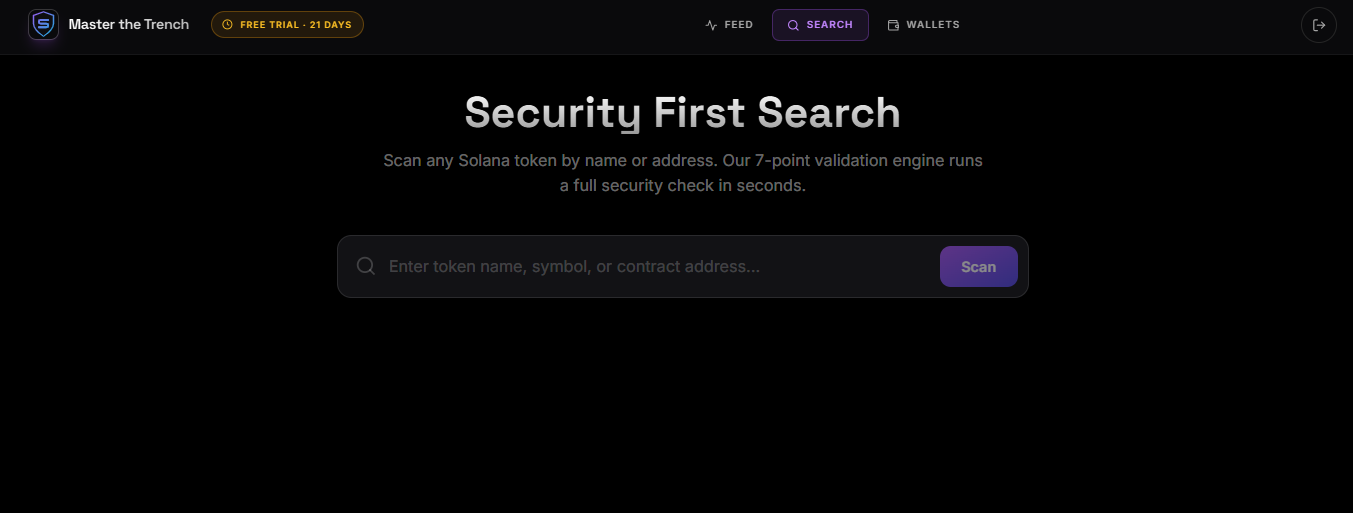This screenshot has width=1353, height=513.
Task: Click the shield logo icon
Action: pos(43,24)
